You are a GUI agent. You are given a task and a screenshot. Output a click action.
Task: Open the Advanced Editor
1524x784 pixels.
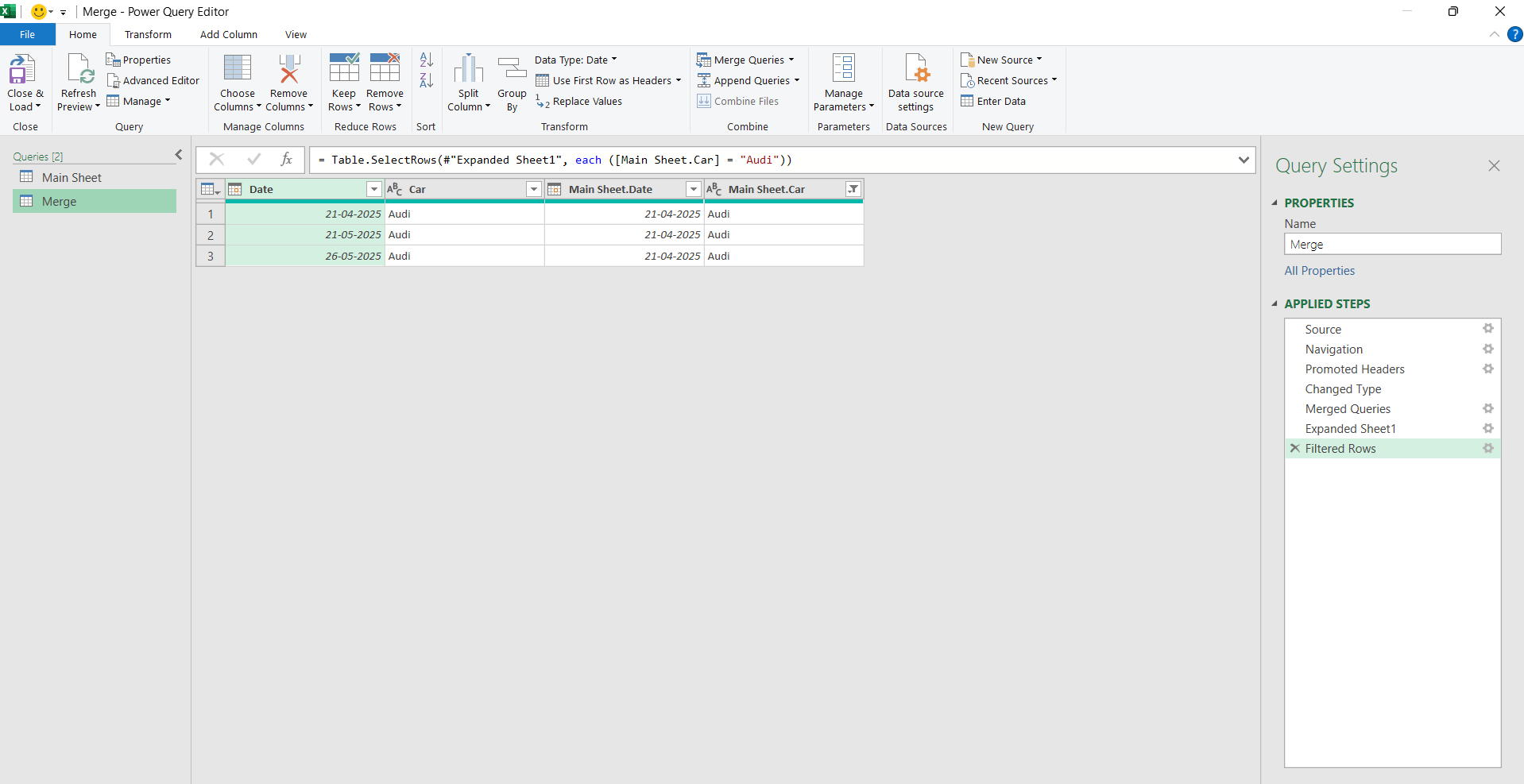153,80
